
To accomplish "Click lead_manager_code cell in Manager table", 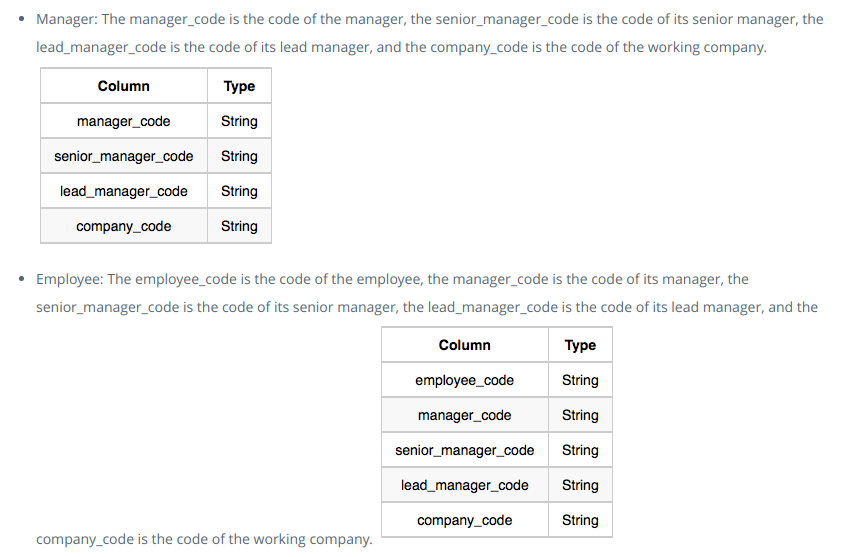I will pyautogui.click(x=123, y=191).
